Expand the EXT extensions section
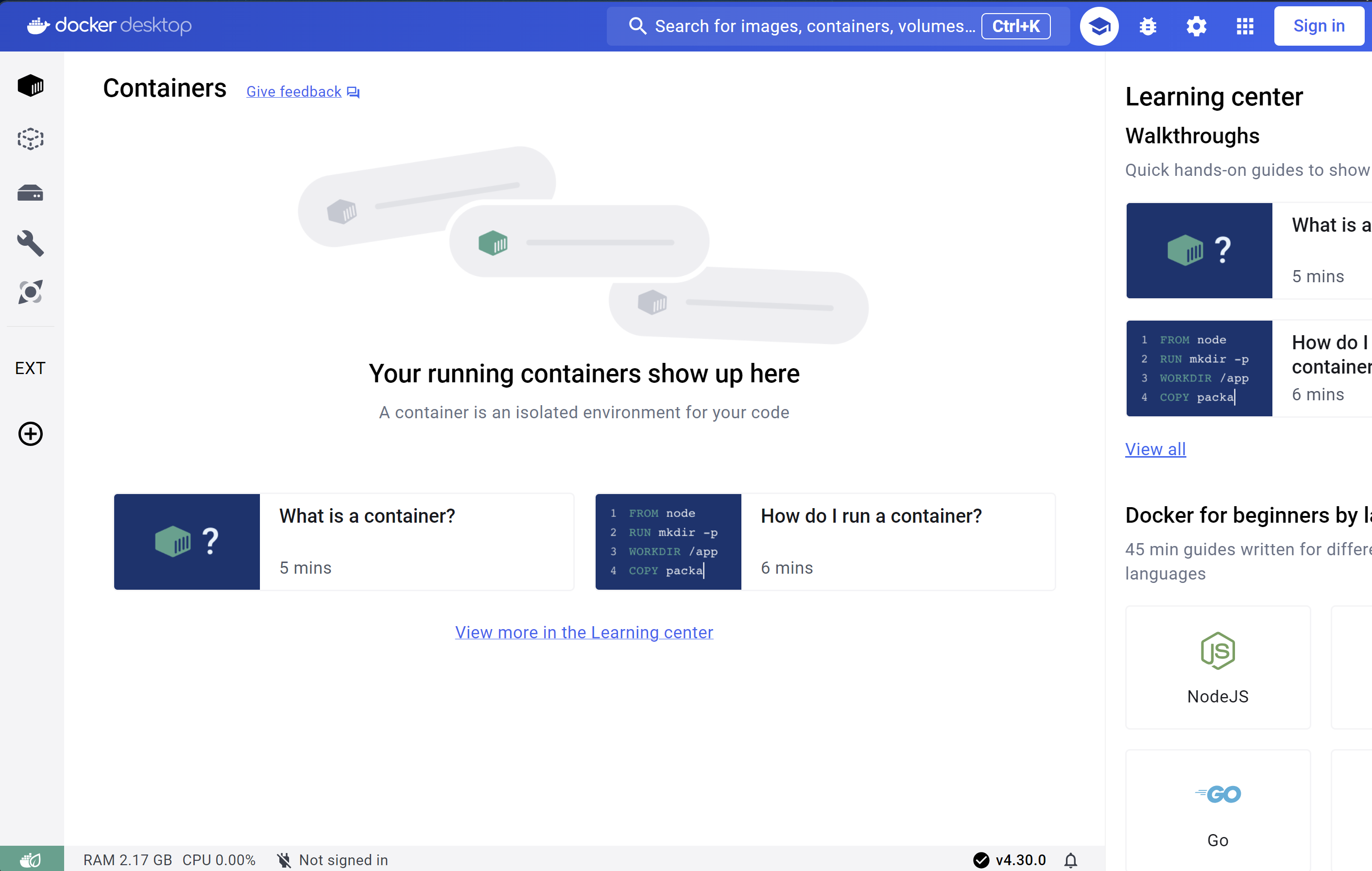This screenshot has width=1372, height=871. click(30, 369)
